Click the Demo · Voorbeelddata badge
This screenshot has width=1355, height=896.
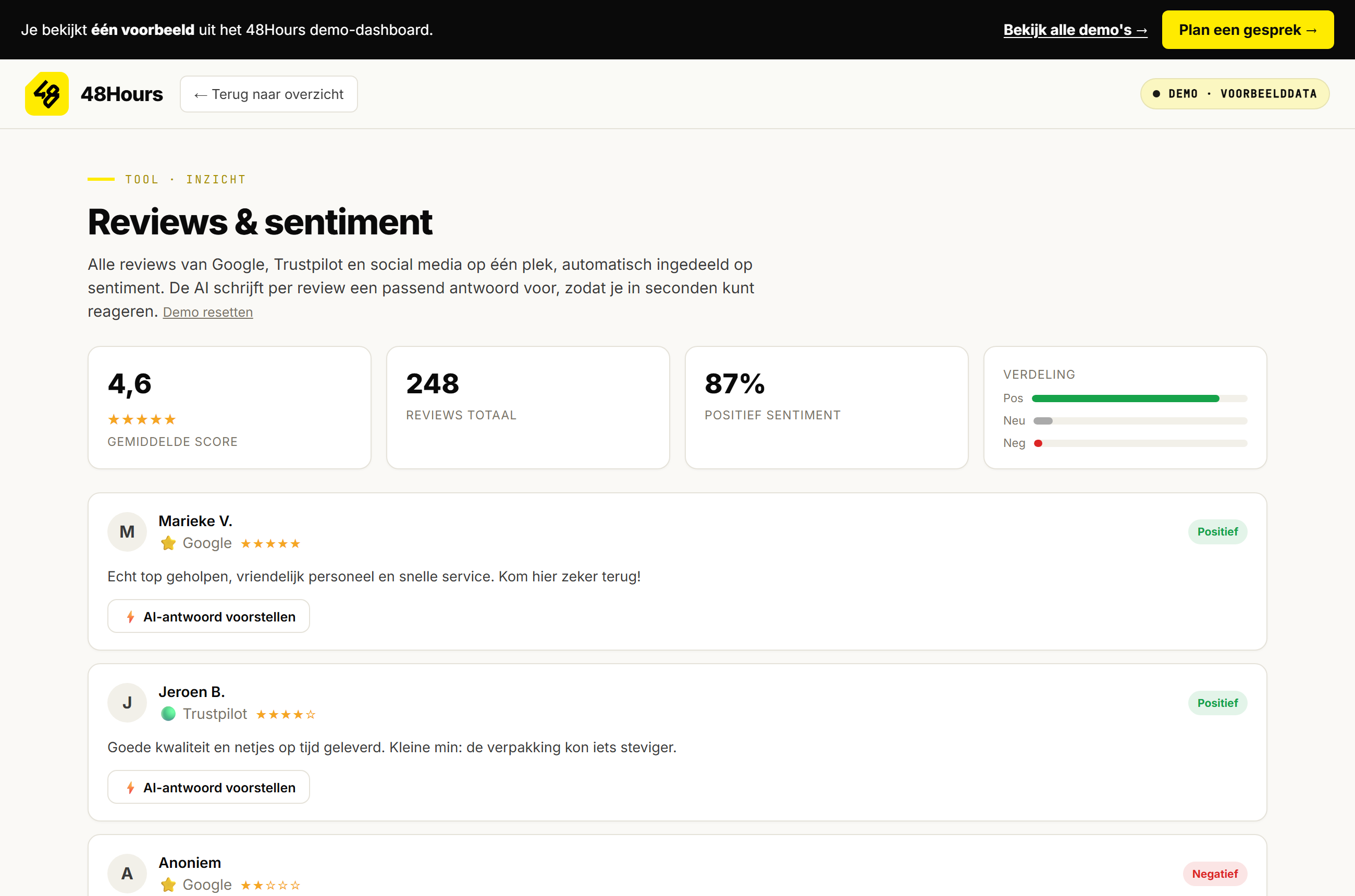pos(1235,94)
